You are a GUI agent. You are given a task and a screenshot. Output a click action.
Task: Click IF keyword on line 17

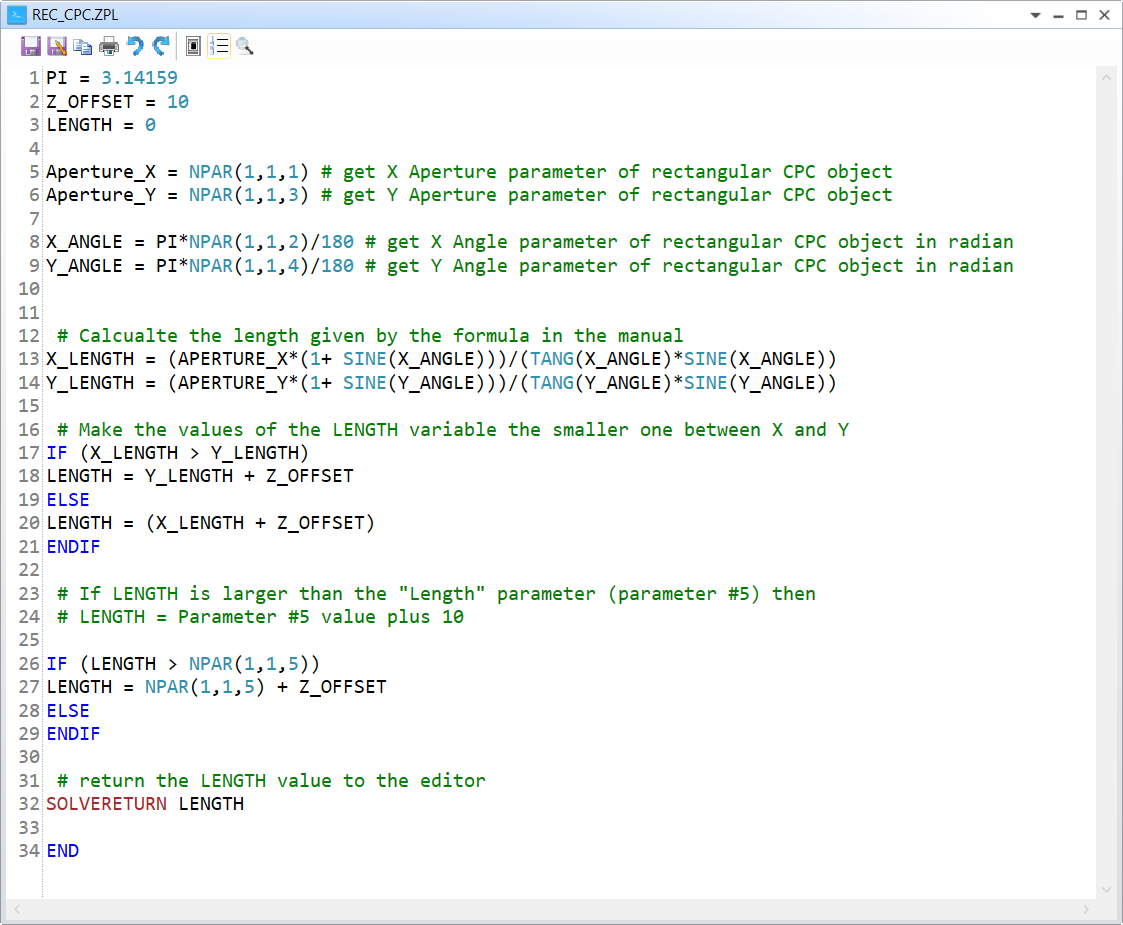point(57,452)
